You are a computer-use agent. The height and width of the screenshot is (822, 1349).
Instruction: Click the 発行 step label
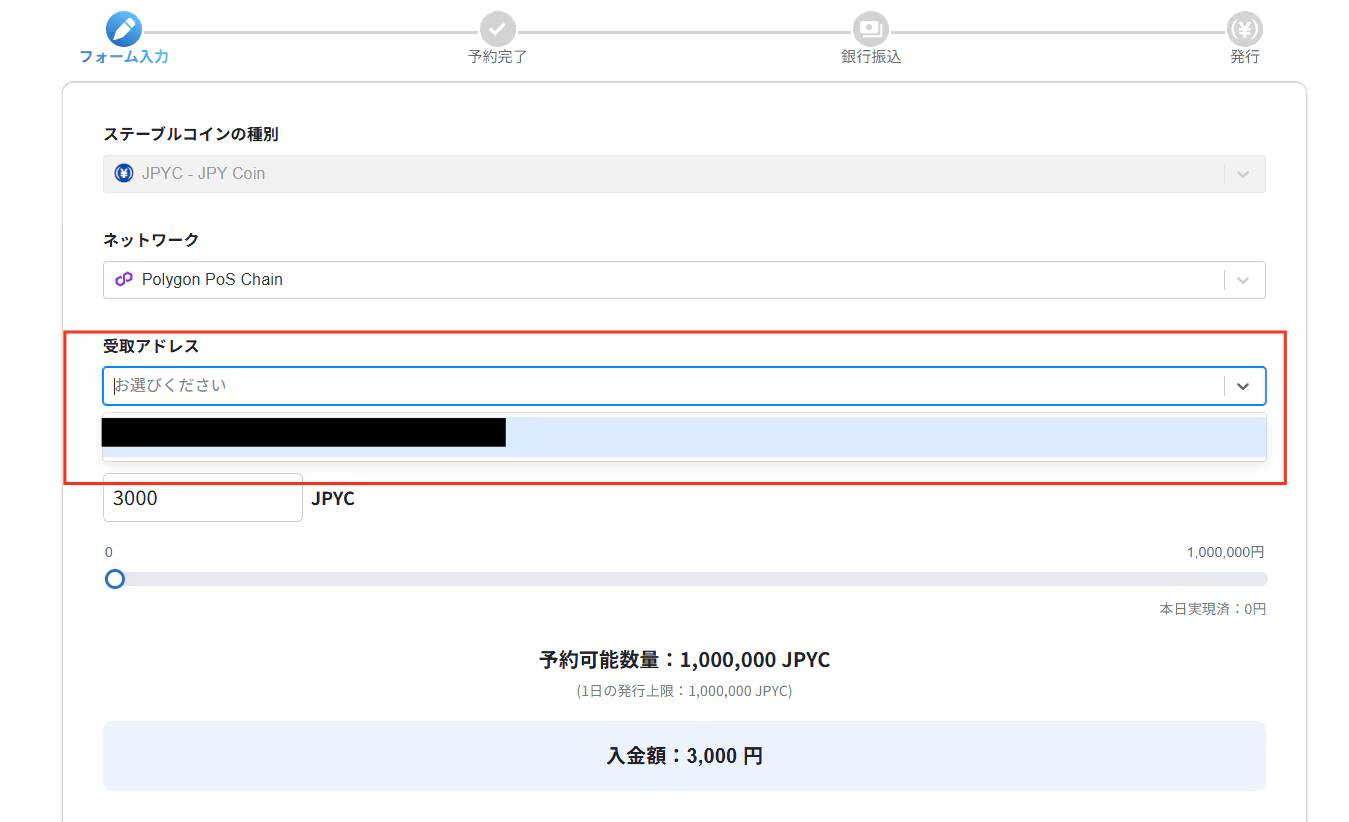[x=1244, y=57]
